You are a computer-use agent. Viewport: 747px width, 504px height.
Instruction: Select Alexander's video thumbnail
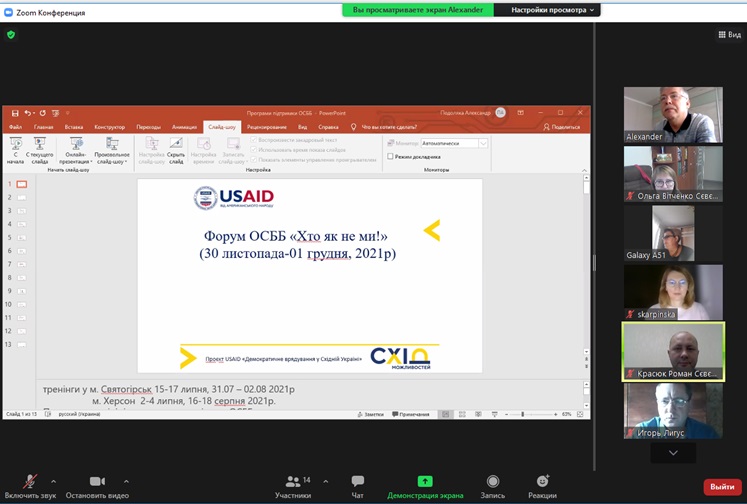click(673, 115)
